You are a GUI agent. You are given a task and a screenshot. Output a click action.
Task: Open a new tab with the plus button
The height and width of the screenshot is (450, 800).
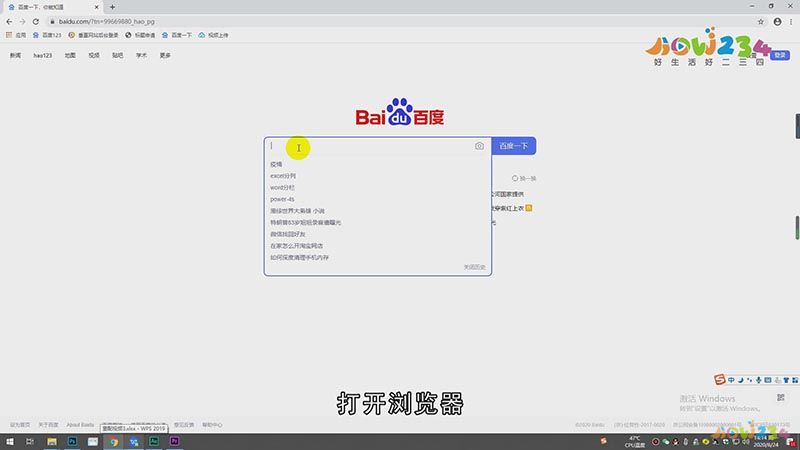click(x=112, y=7)
